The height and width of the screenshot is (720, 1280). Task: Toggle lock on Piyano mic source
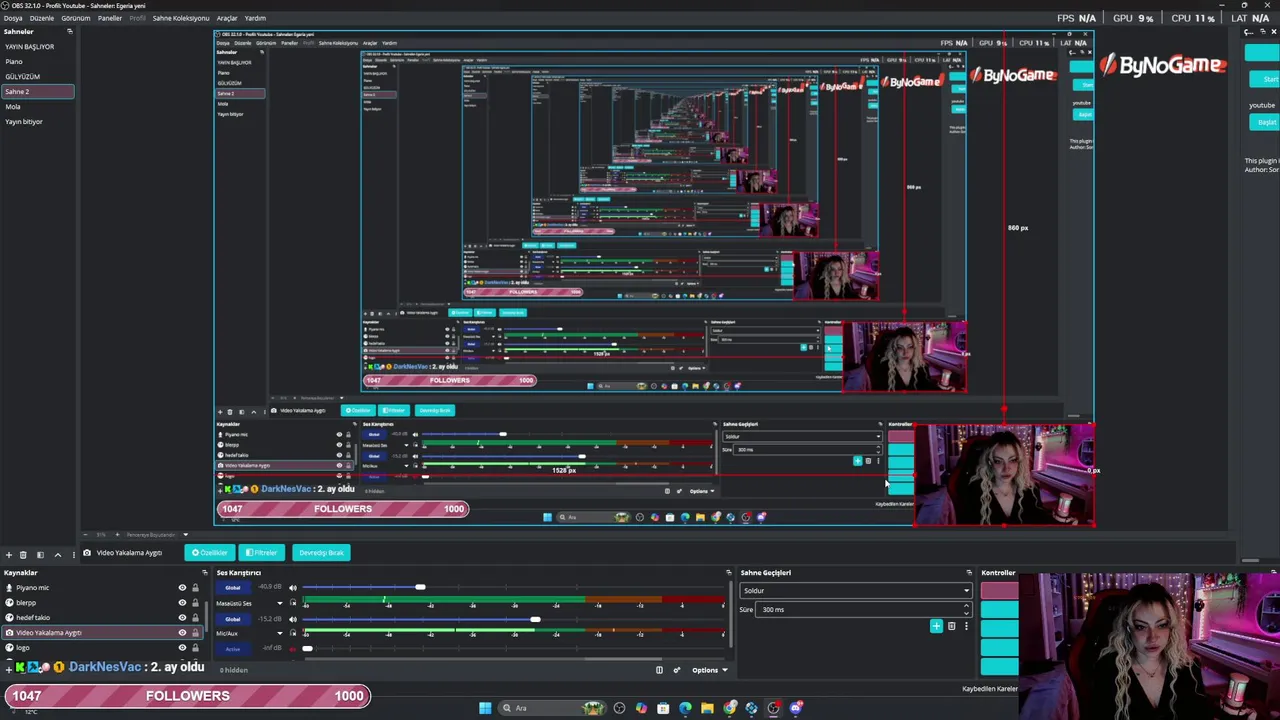pyautogui.click(x=195, y=588)
